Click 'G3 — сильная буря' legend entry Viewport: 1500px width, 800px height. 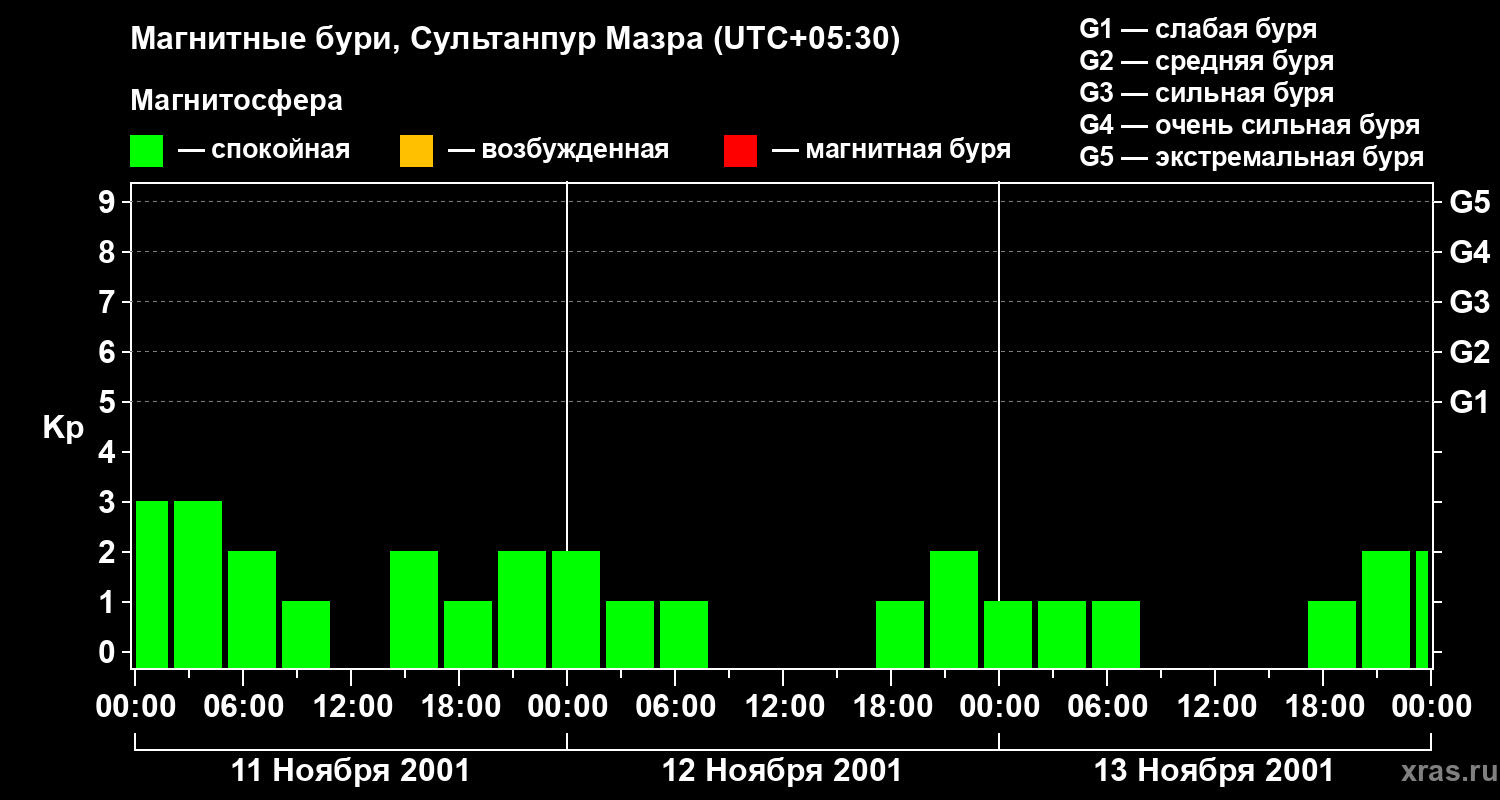click(1206, 93)
